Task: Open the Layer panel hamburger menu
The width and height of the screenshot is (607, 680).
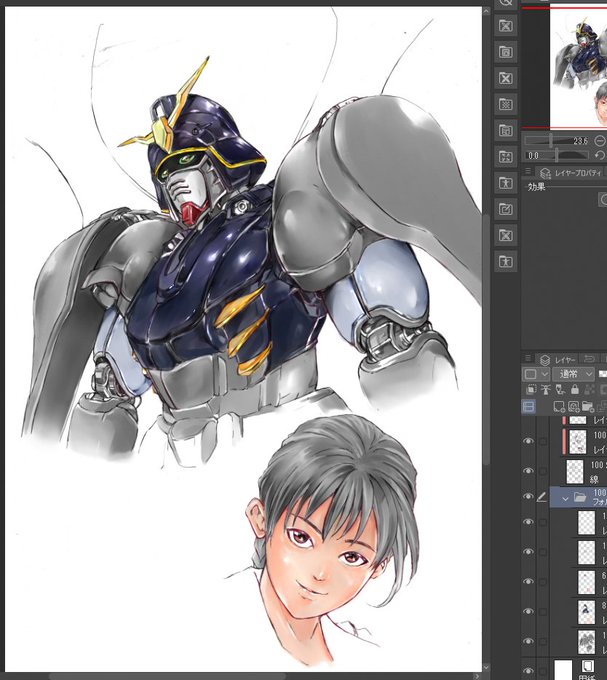Action: 528,358
